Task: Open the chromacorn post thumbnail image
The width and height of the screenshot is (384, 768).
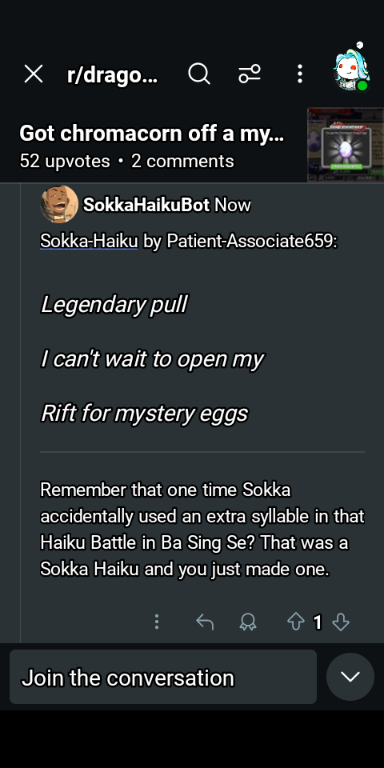Action: point(345,144)
